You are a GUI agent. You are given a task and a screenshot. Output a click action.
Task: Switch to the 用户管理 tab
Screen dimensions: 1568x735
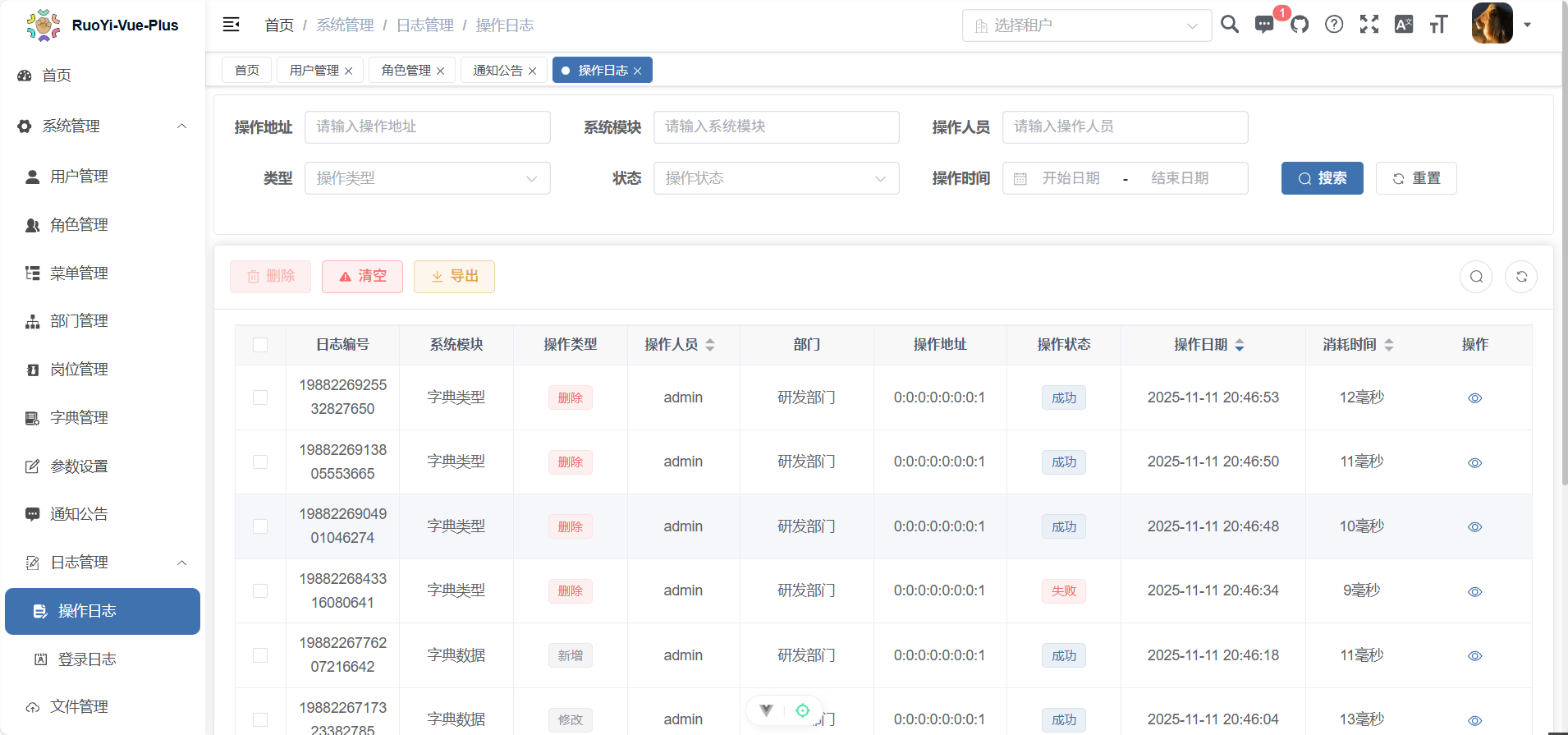click(314, 71)
